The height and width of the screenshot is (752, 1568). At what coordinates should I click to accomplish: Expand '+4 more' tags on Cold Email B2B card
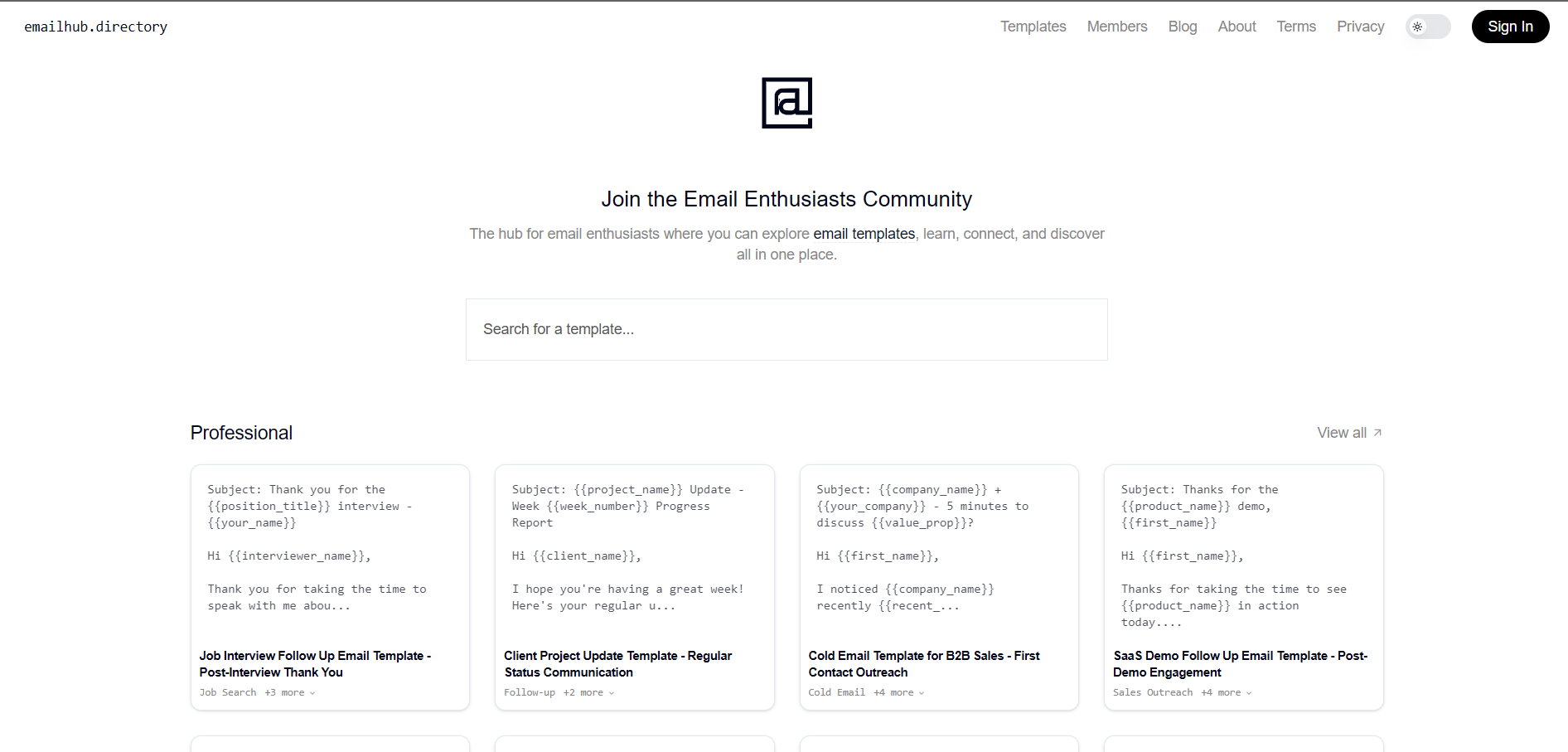[898, 692]
